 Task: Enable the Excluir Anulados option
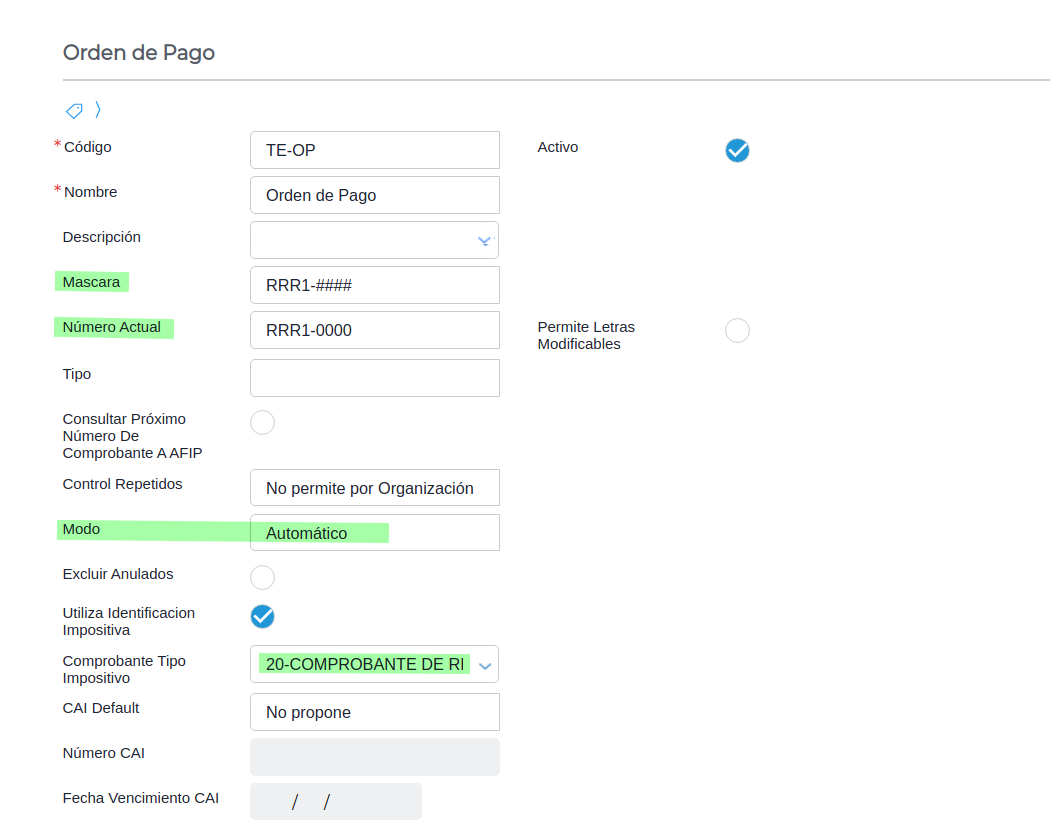click(262, 577)
